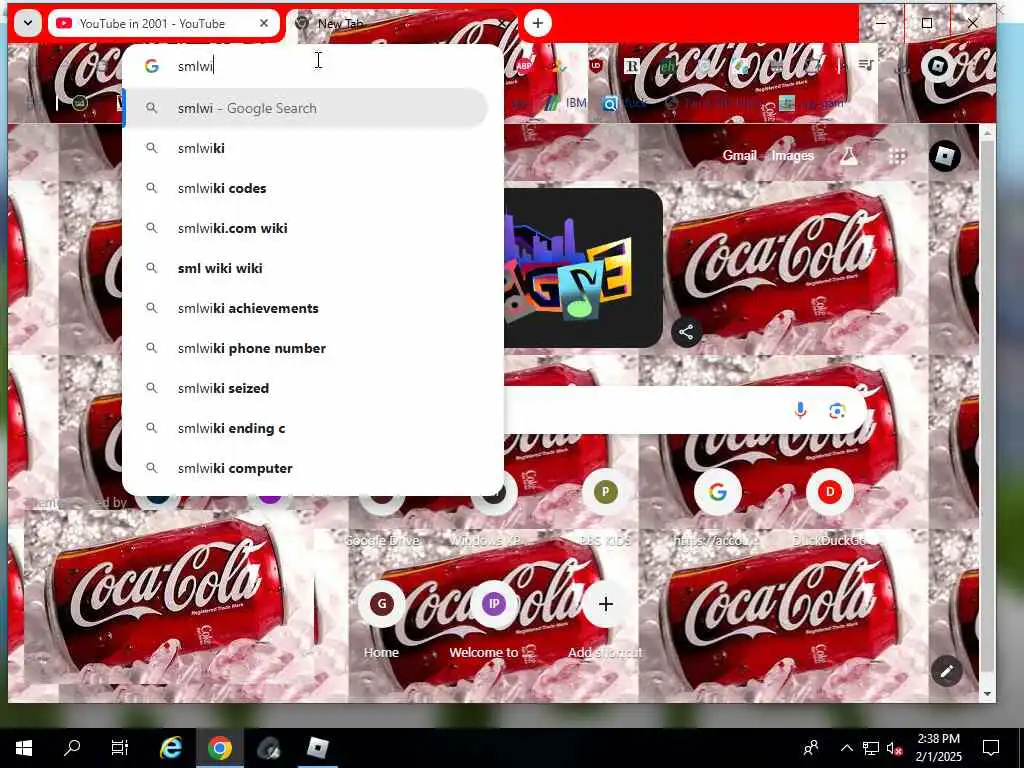Open the People icon in system tray
This screenshot has width=1024, height=768.
click(811, 748)
